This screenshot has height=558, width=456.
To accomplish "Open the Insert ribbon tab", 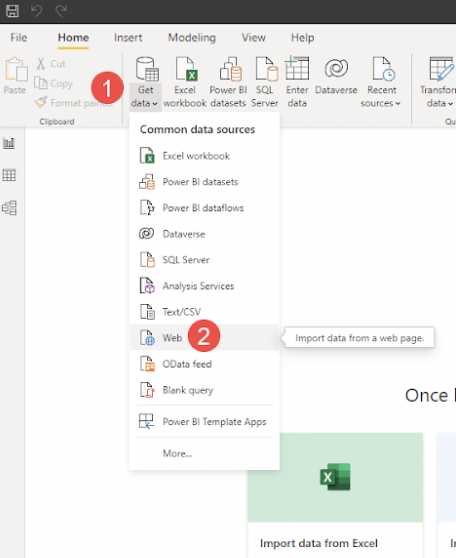I will tap(128, 38).
